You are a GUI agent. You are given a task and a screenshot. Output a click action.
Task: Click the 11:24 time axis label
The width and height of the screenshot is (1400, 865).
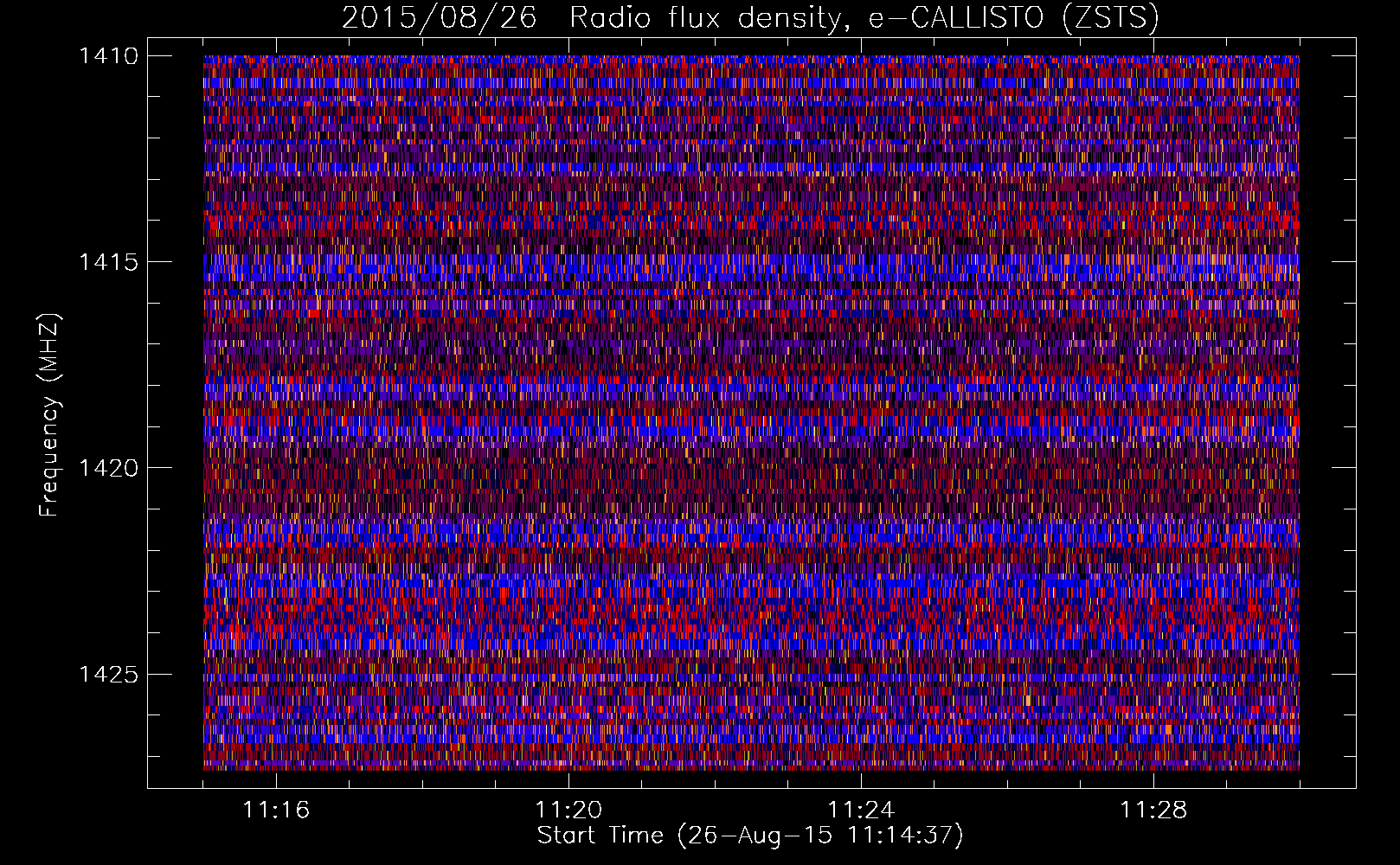(861, 811)
